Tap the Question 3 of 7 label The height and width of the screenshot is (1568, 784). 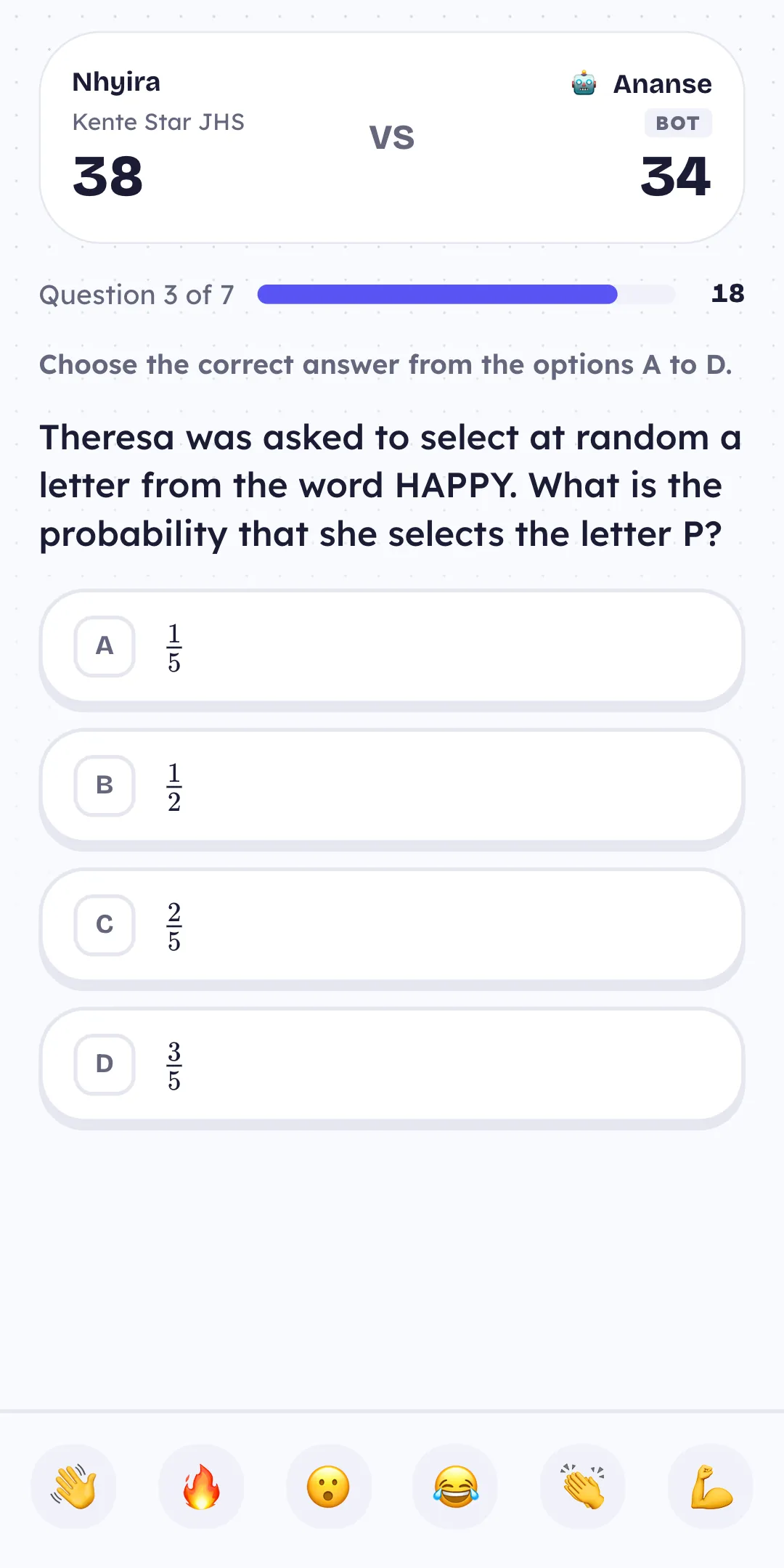[x=136, y=295]
